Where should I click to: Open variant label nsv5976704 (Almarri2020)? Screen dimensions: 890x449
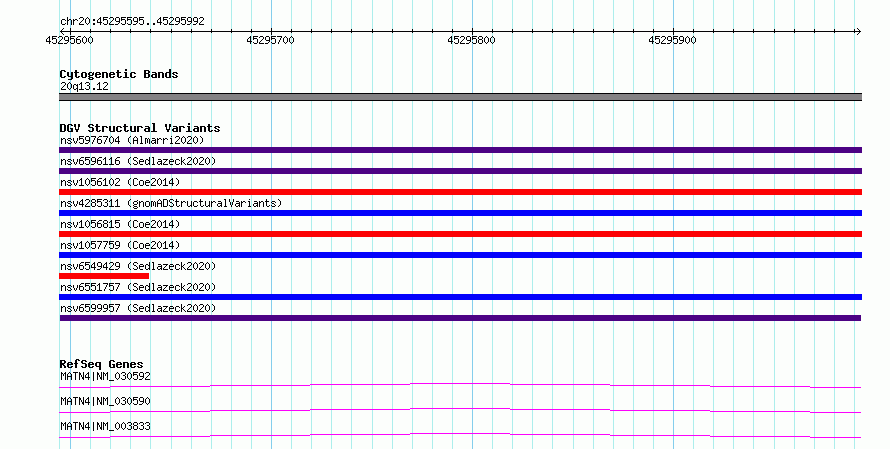[132, 140]
